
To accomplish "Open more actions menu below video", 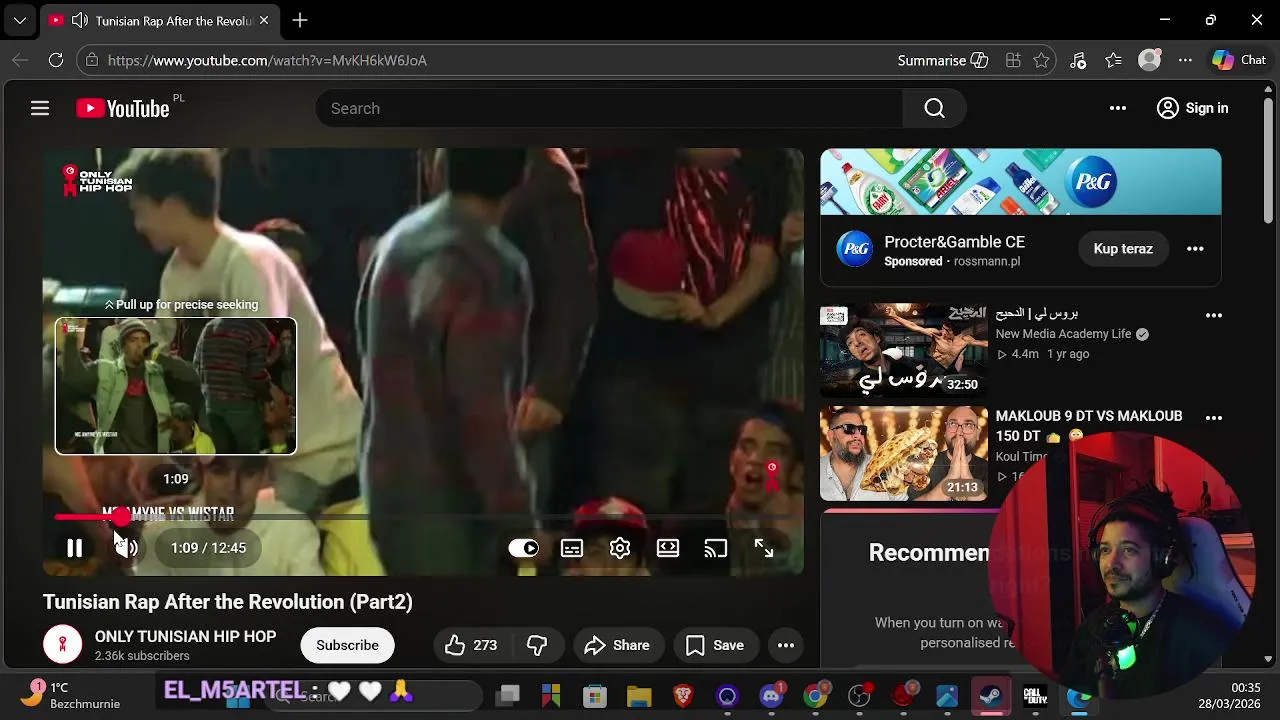I will point(786,645).
